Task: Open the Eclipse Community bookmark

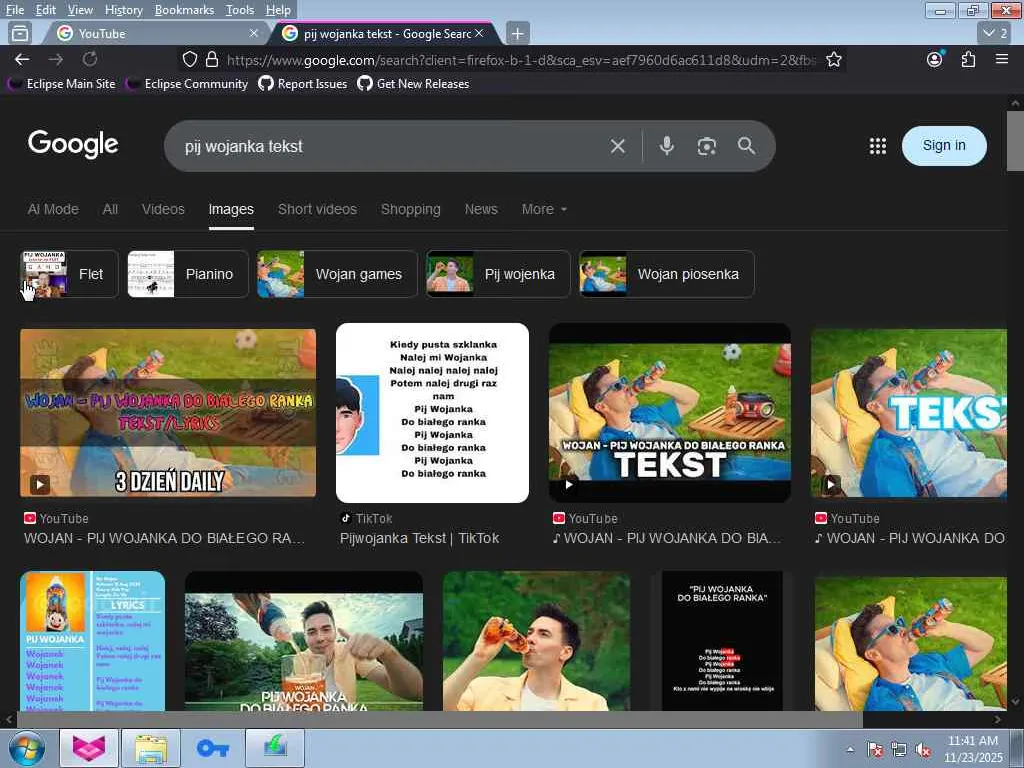Action: pos(187,84)
